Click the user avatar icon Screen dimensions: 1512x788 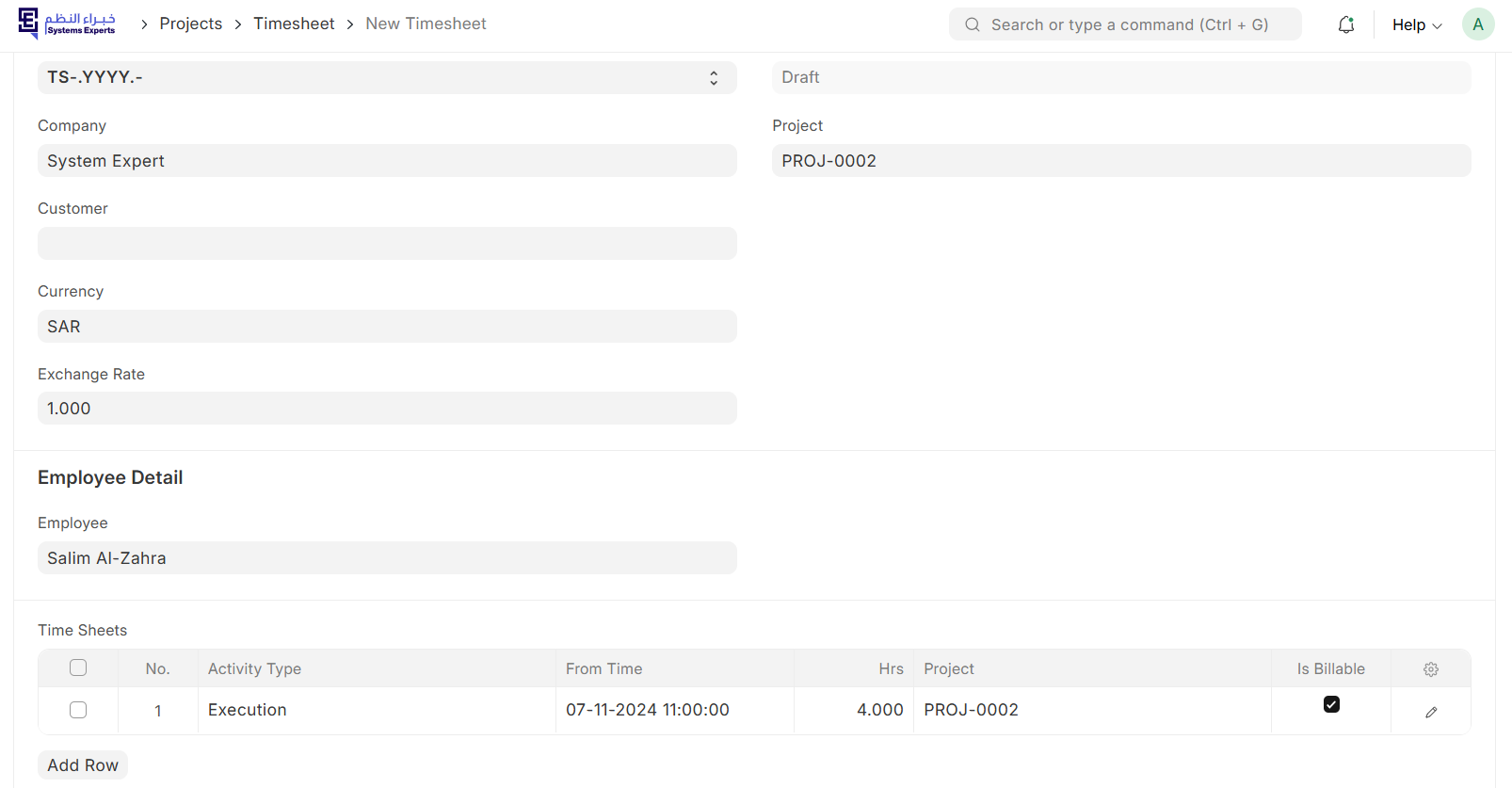1477,24
